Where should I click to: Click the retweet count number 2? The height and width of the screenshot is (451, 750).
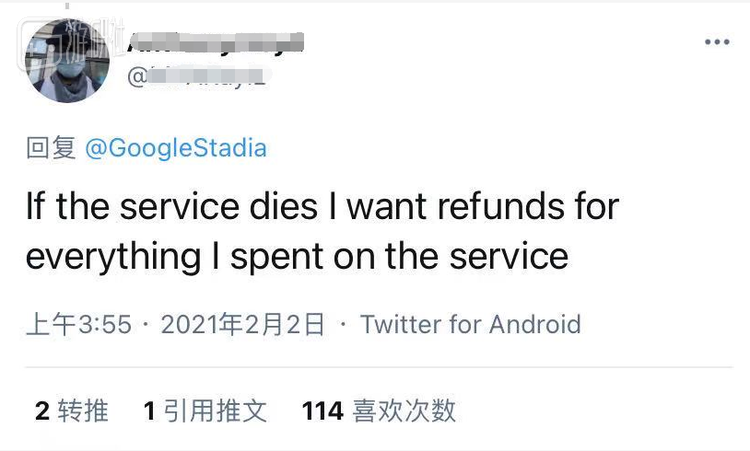tap(42, 410)
